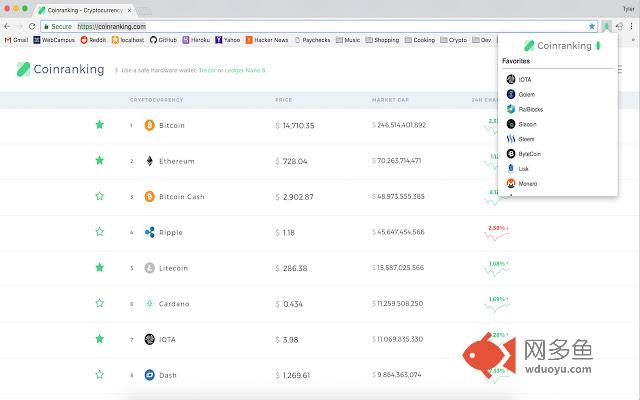
Task: Star Ripple as a favorite
Action: (x=99, y=232)
